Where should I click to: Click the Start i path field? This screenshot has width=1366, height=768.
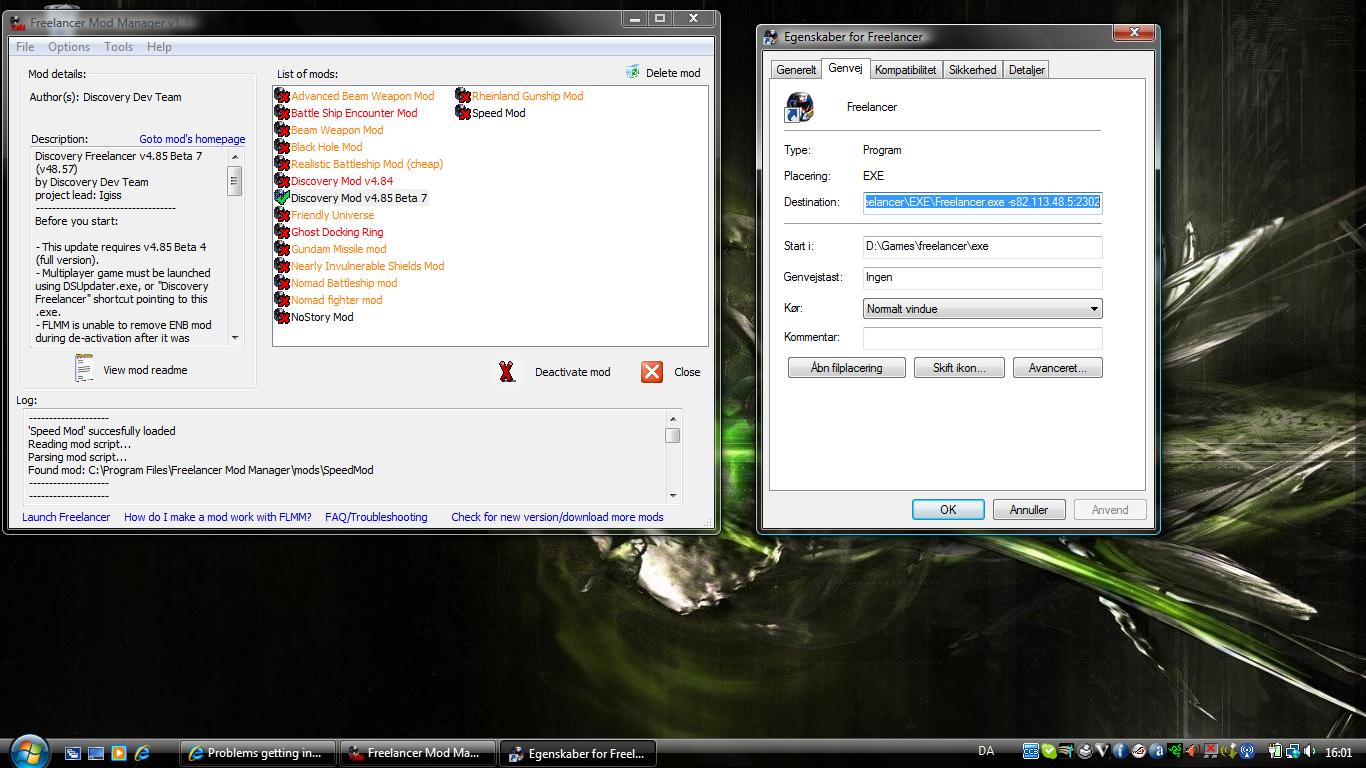[x=982, y=246]
